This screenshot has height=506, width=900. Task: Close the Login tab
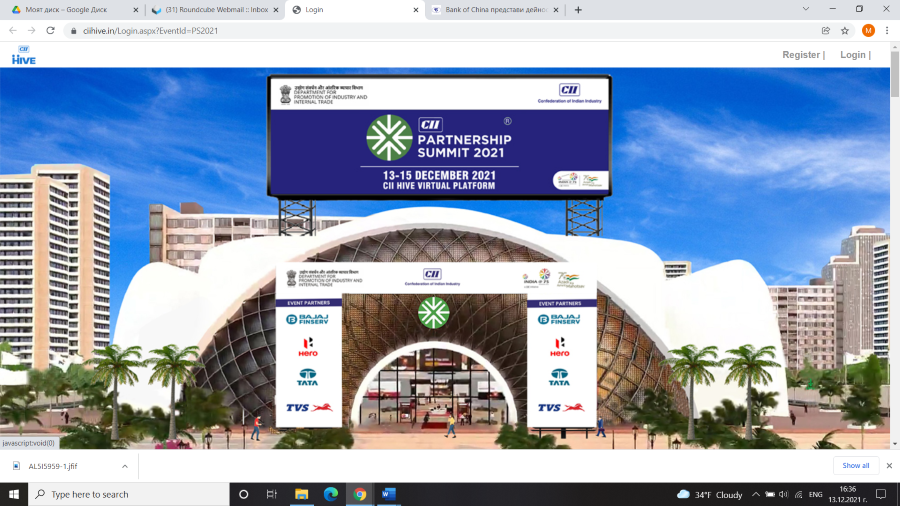(x=416, y=10)
